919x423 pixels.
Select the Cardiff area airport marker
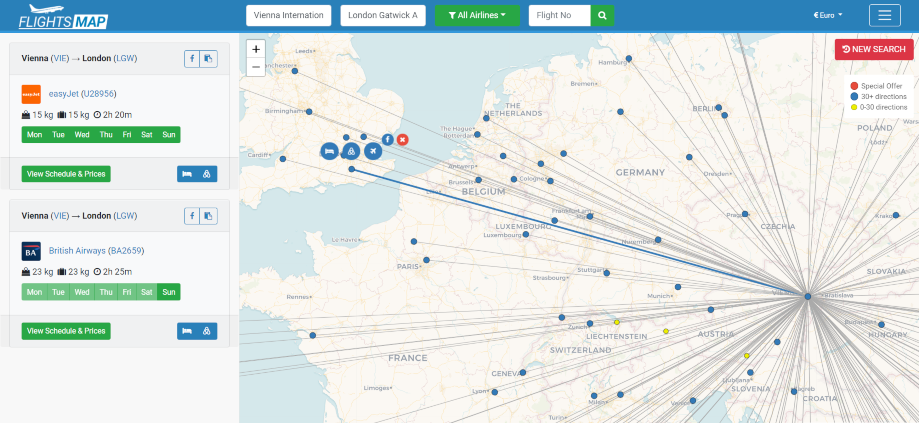coord(282,159)
